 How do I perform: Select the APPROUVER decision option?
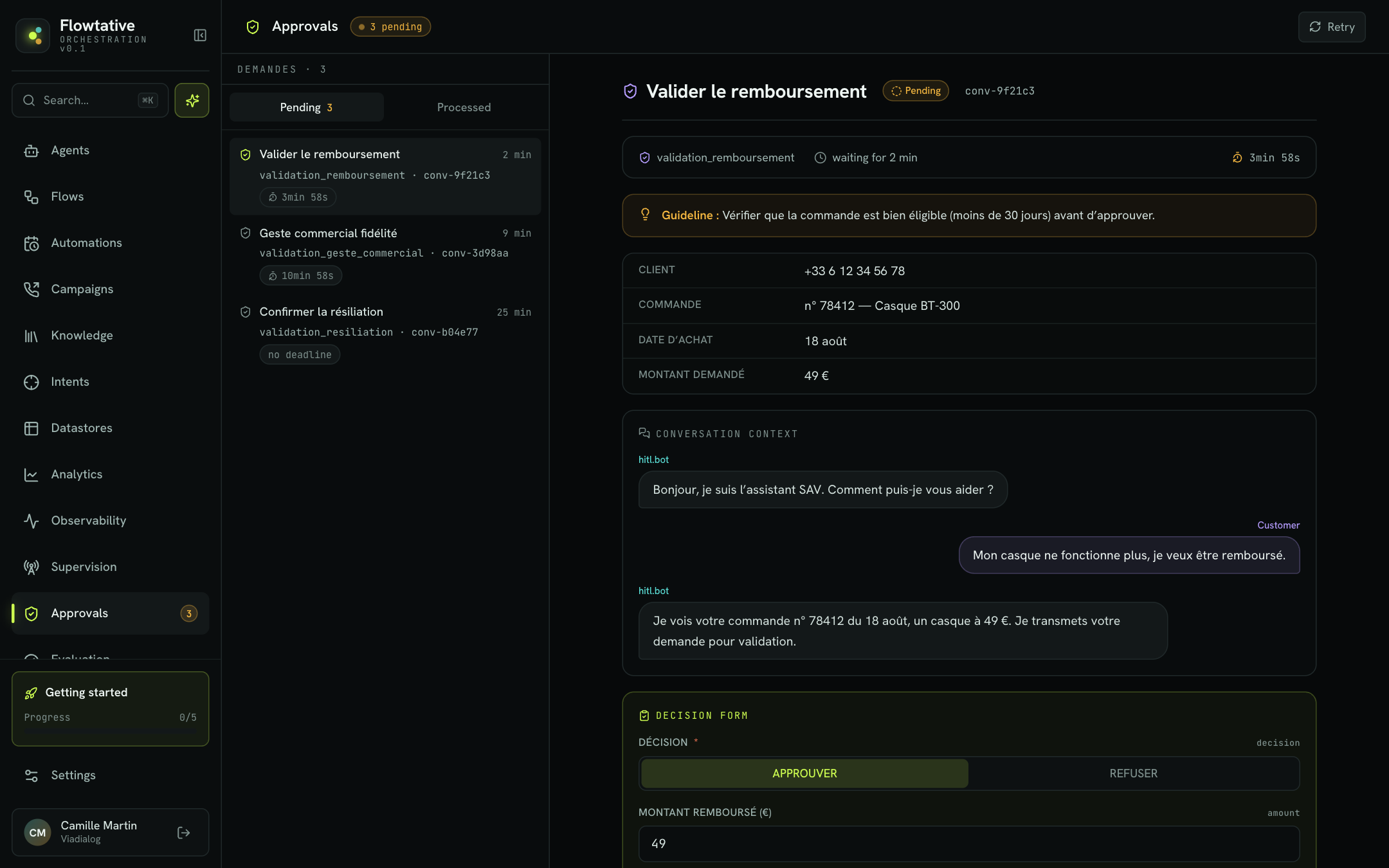[x=804, y=773]
